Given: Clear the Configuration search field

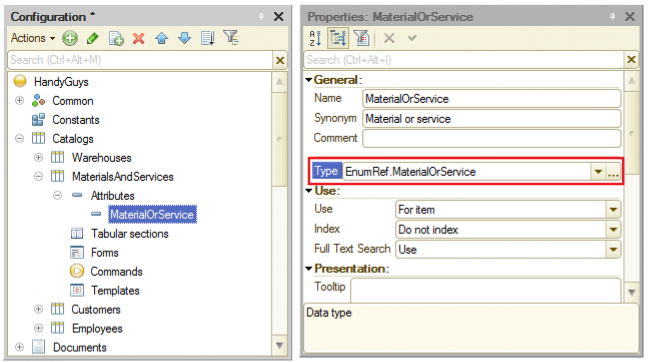Looking at the screenshot, I should pyautogui.click(x=280, y=60).
